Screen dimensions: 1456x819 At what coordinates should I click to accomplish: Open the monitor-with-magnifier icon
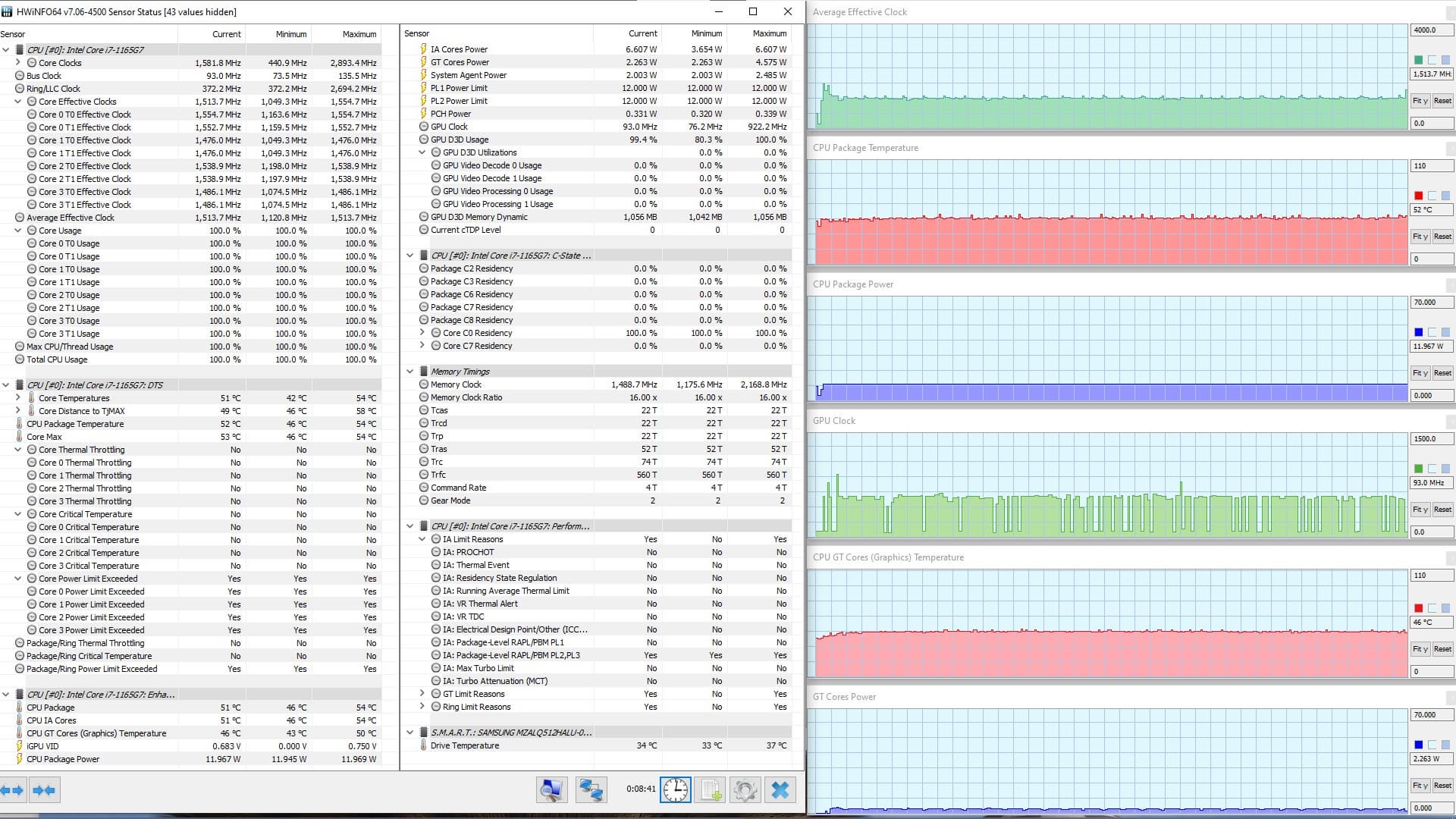551,790
